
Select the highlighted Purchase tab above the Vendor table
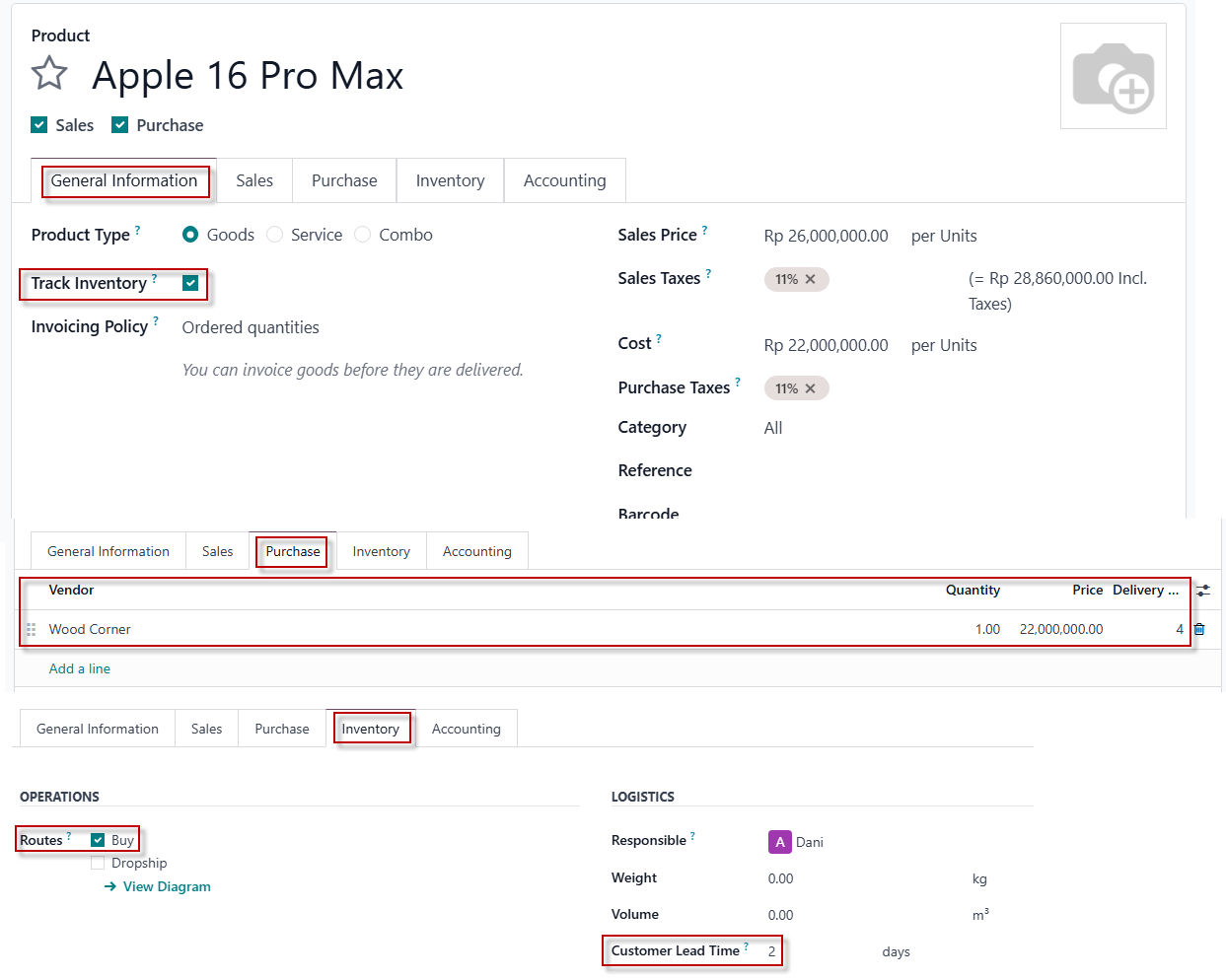click(293, 551)
